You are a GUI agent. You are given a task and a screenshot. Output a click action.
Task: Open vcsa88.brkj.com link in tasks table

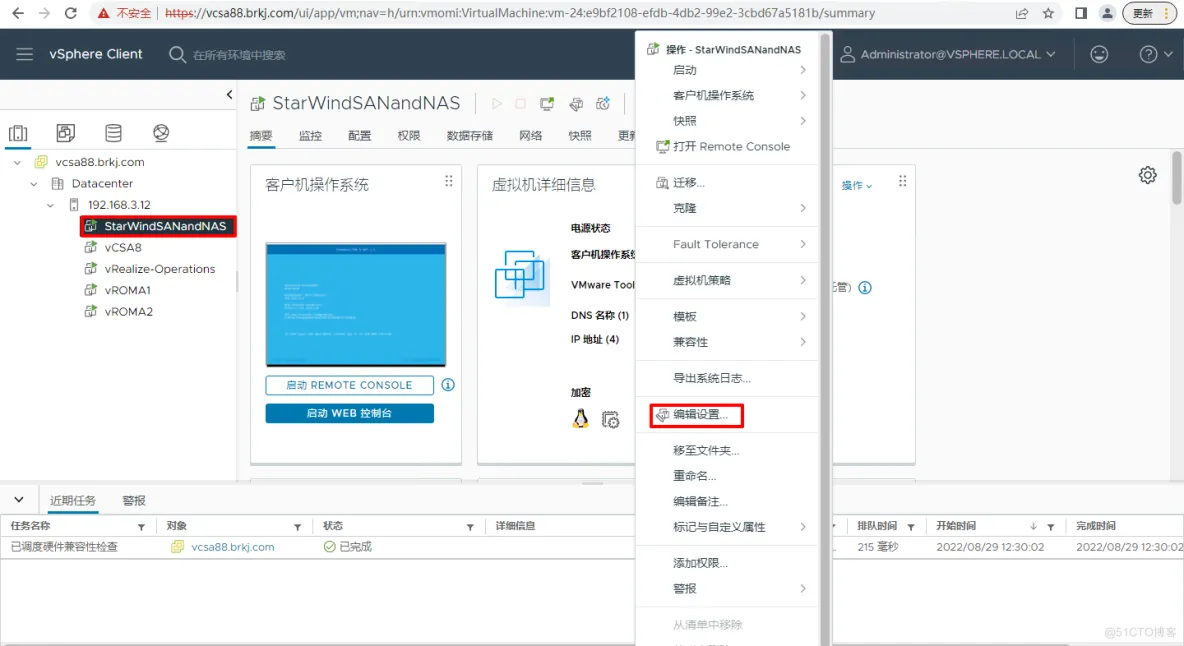(233, 547)
